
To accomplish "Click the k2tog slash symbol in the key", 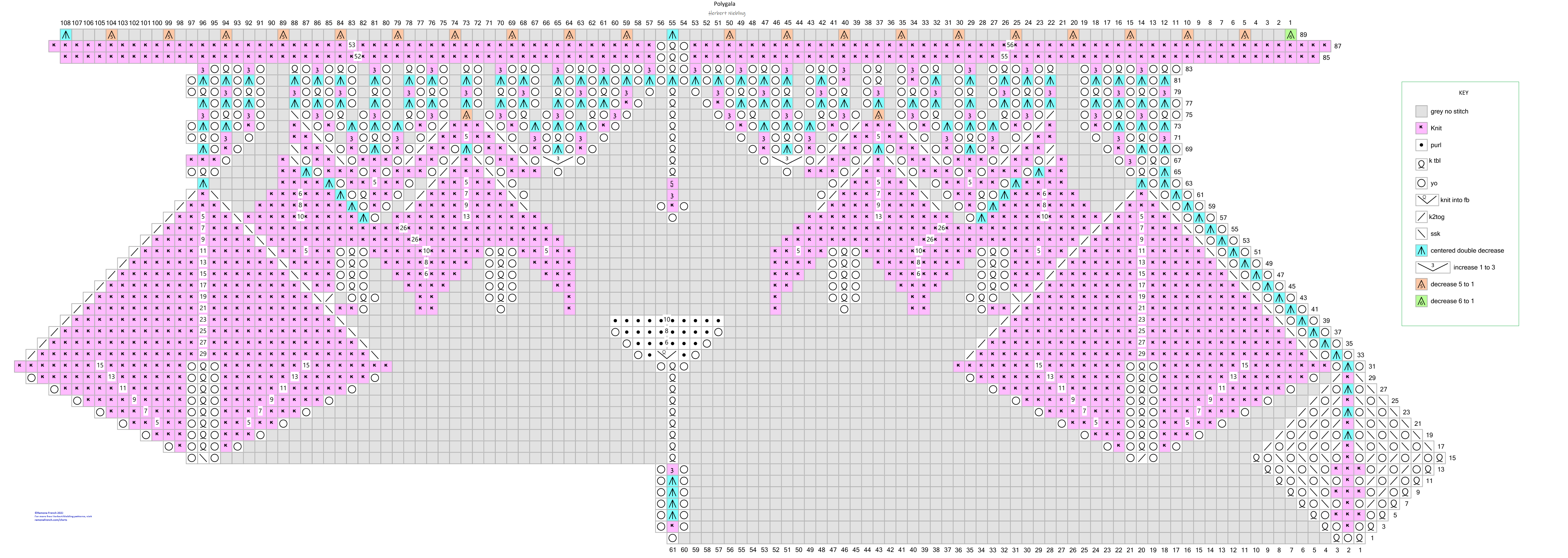I will [1421, 217].
